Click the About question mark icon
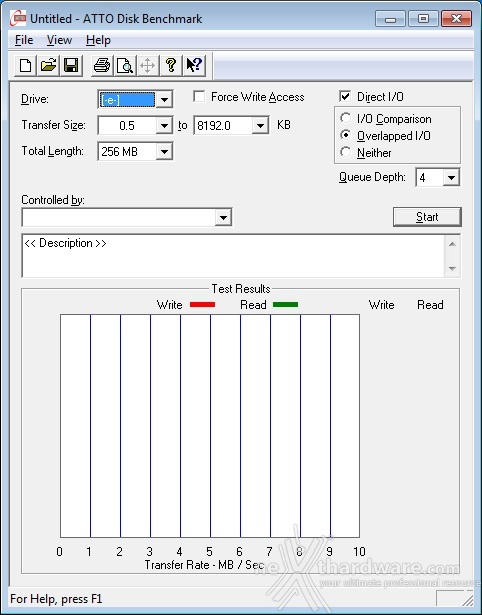482x615 pixels. (171, 65)
